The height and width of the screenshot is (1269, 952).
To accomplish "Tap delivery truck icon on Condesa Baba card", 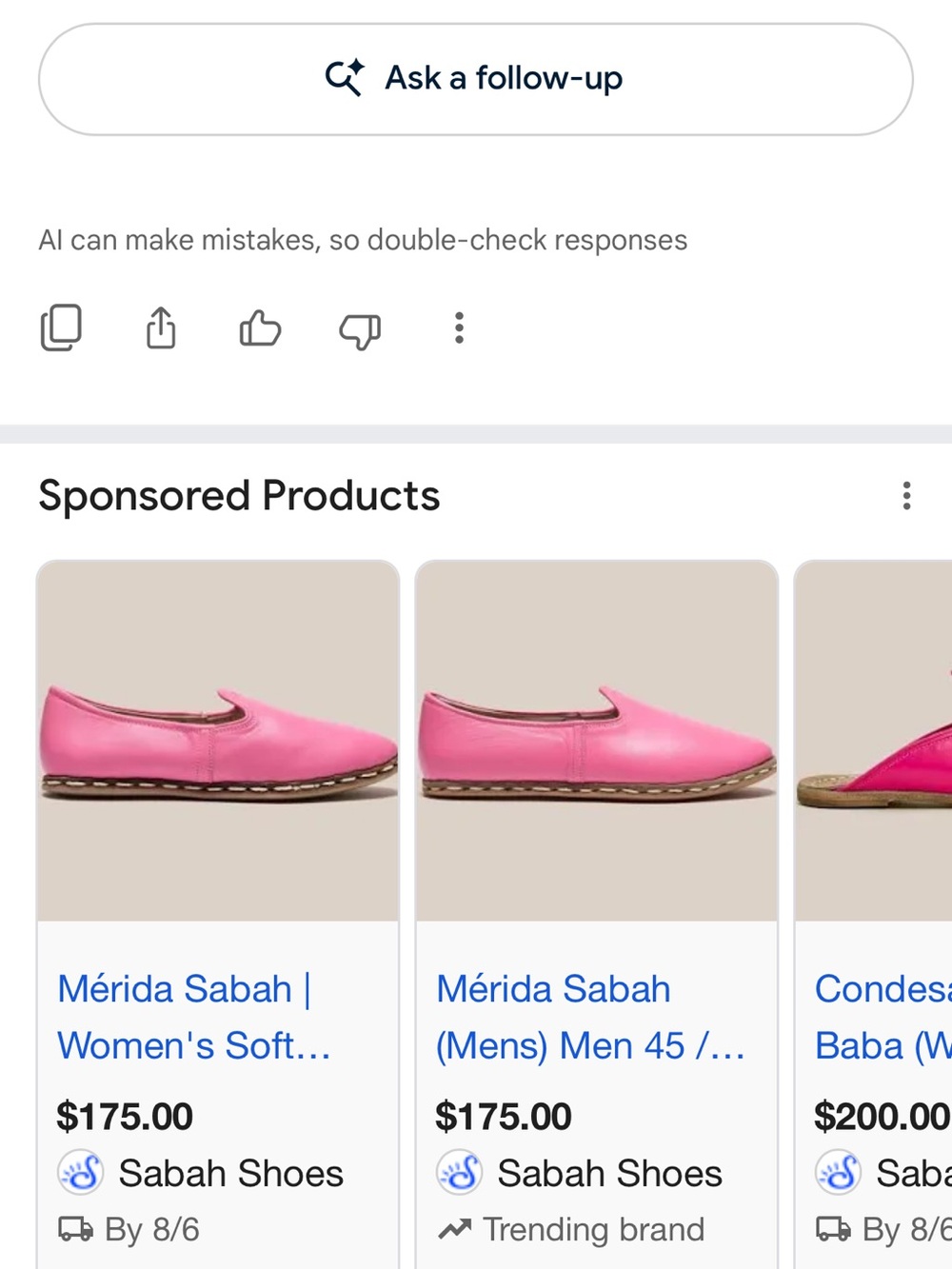I will (833, 1230).
